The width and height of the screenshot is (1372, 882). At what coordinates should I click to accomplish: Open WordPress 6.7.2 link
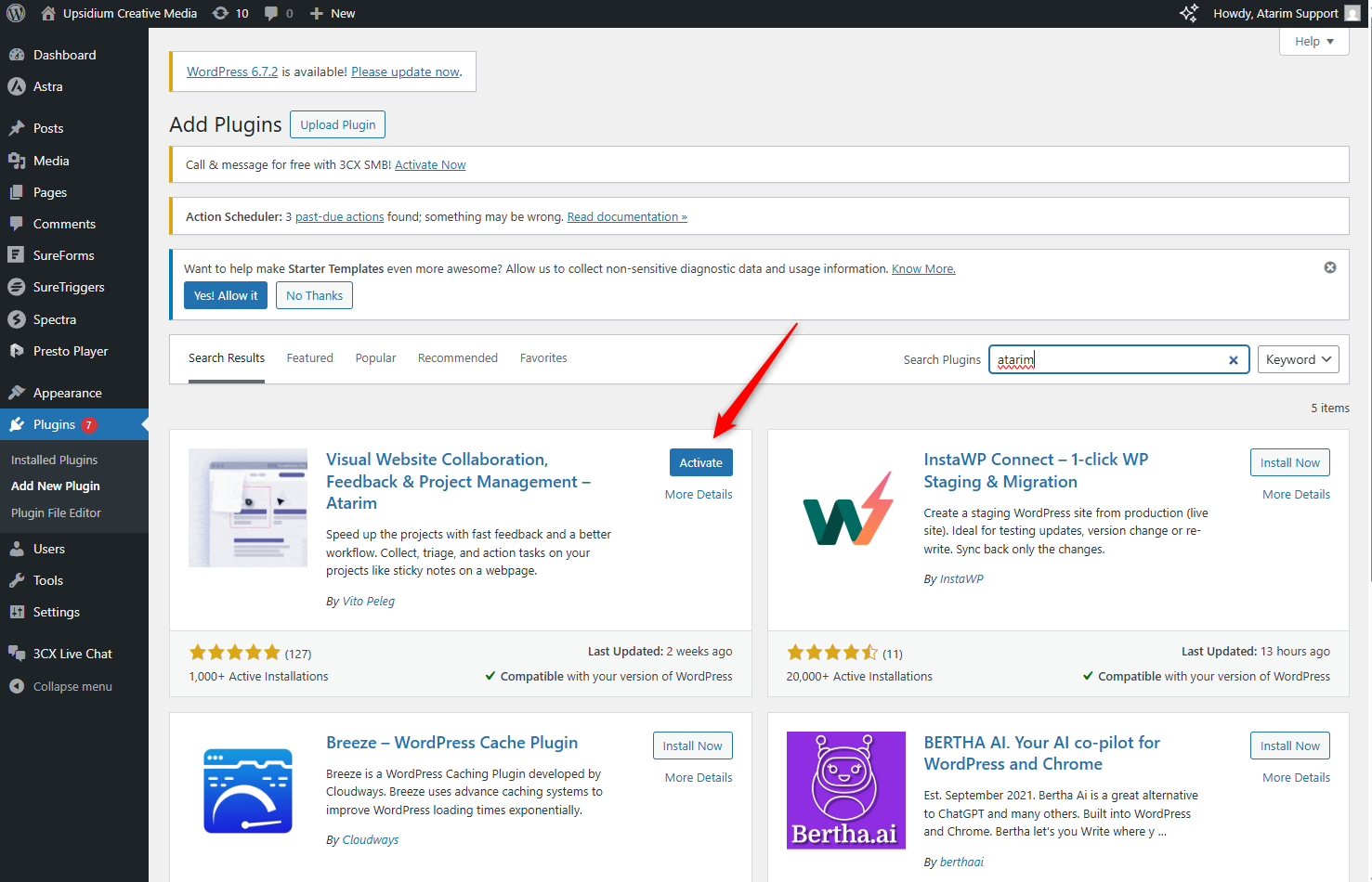(232, 71)
